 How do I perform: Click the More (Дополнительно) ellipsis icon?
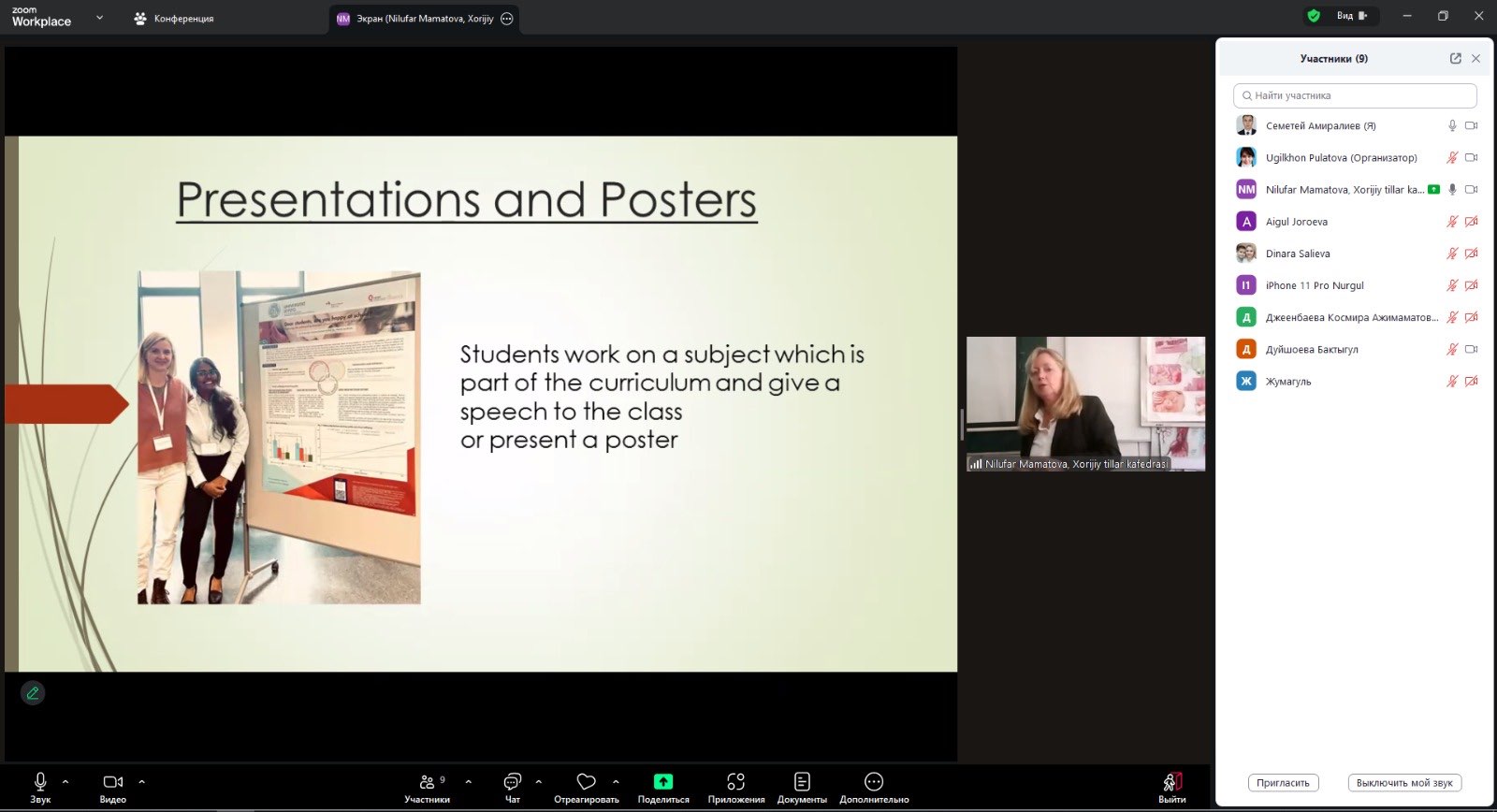click(873, 782)
